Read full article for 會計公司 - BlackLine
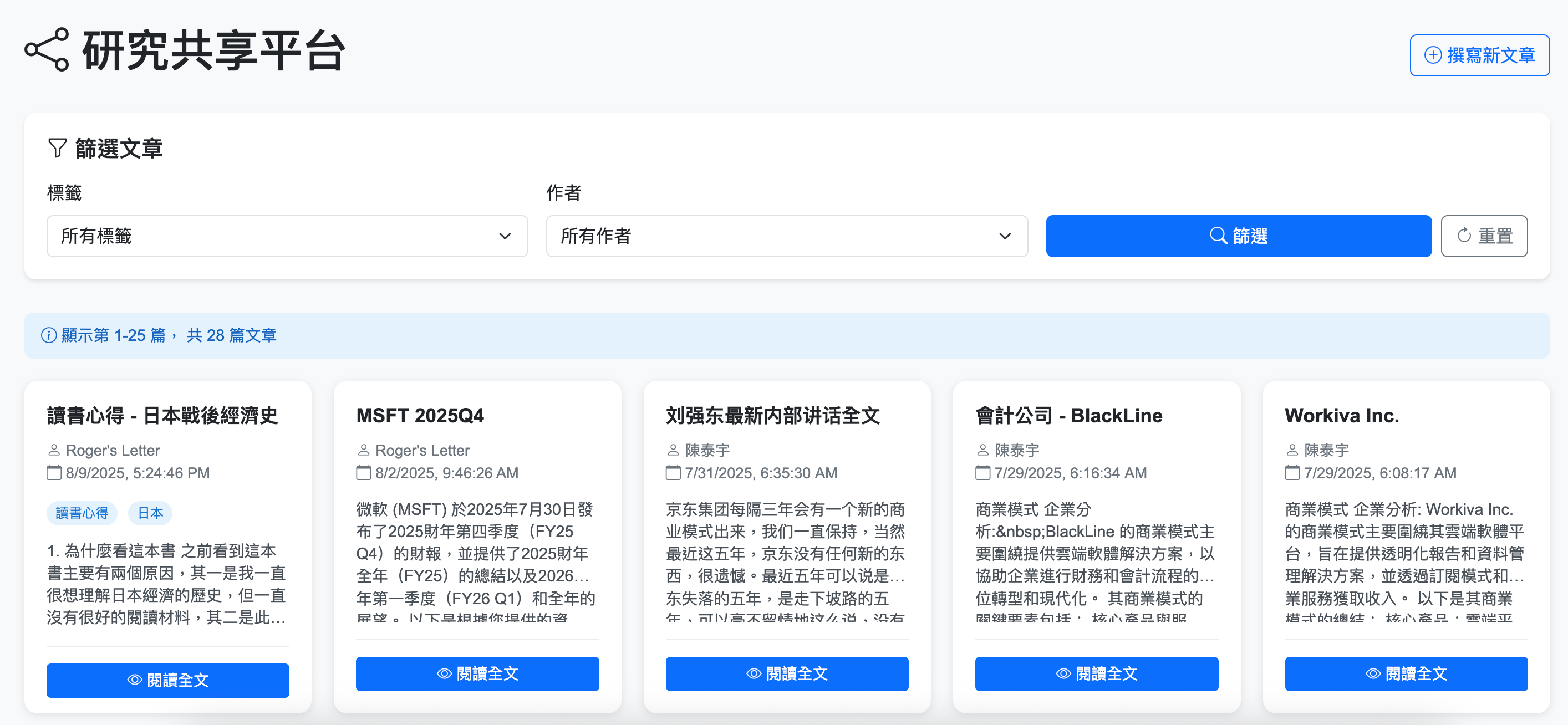1568x725 pixels. (1096, 674)
